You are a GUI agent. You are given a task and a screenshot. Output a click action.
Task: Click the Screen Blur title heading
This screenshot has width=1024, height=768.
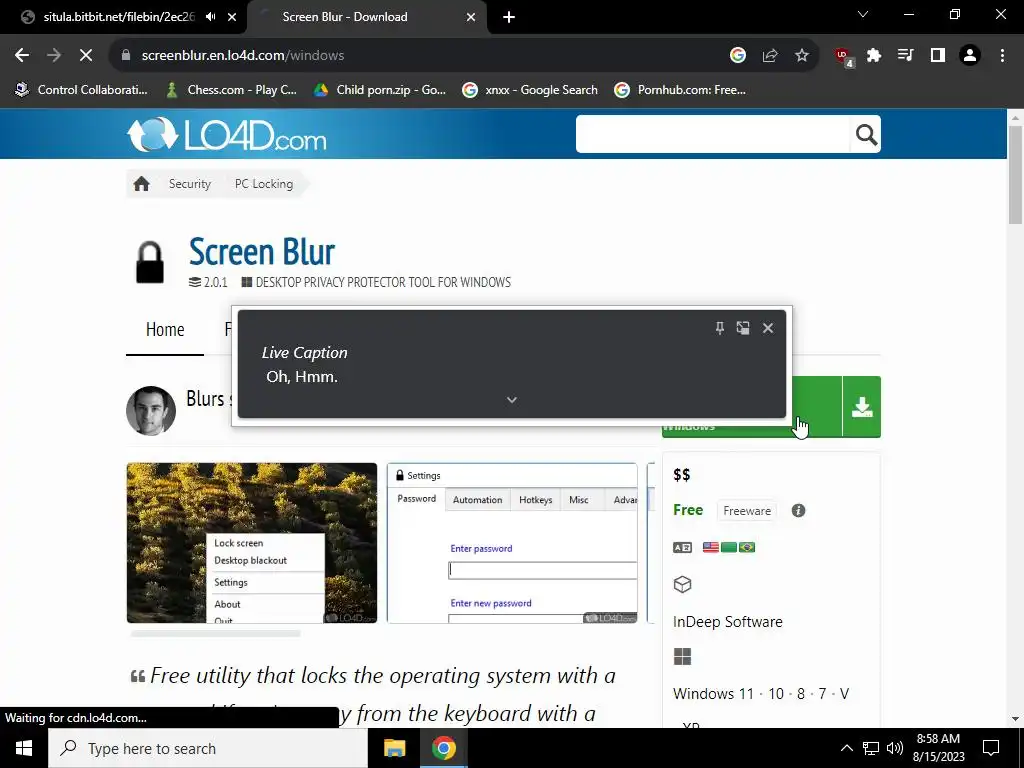[x=262, y=251]
